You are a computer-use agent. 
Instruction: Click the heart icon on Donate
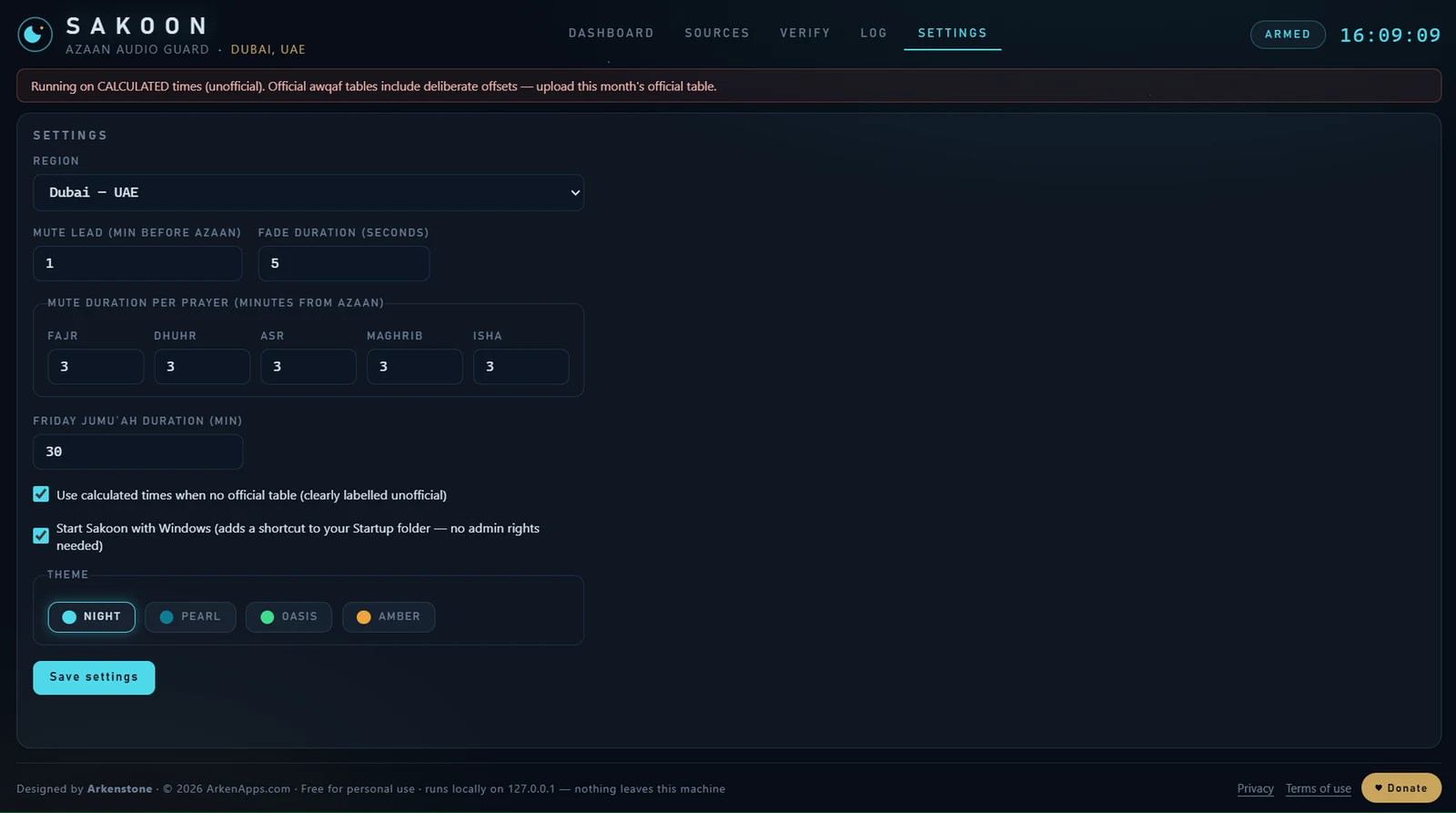pos(1379,788)
